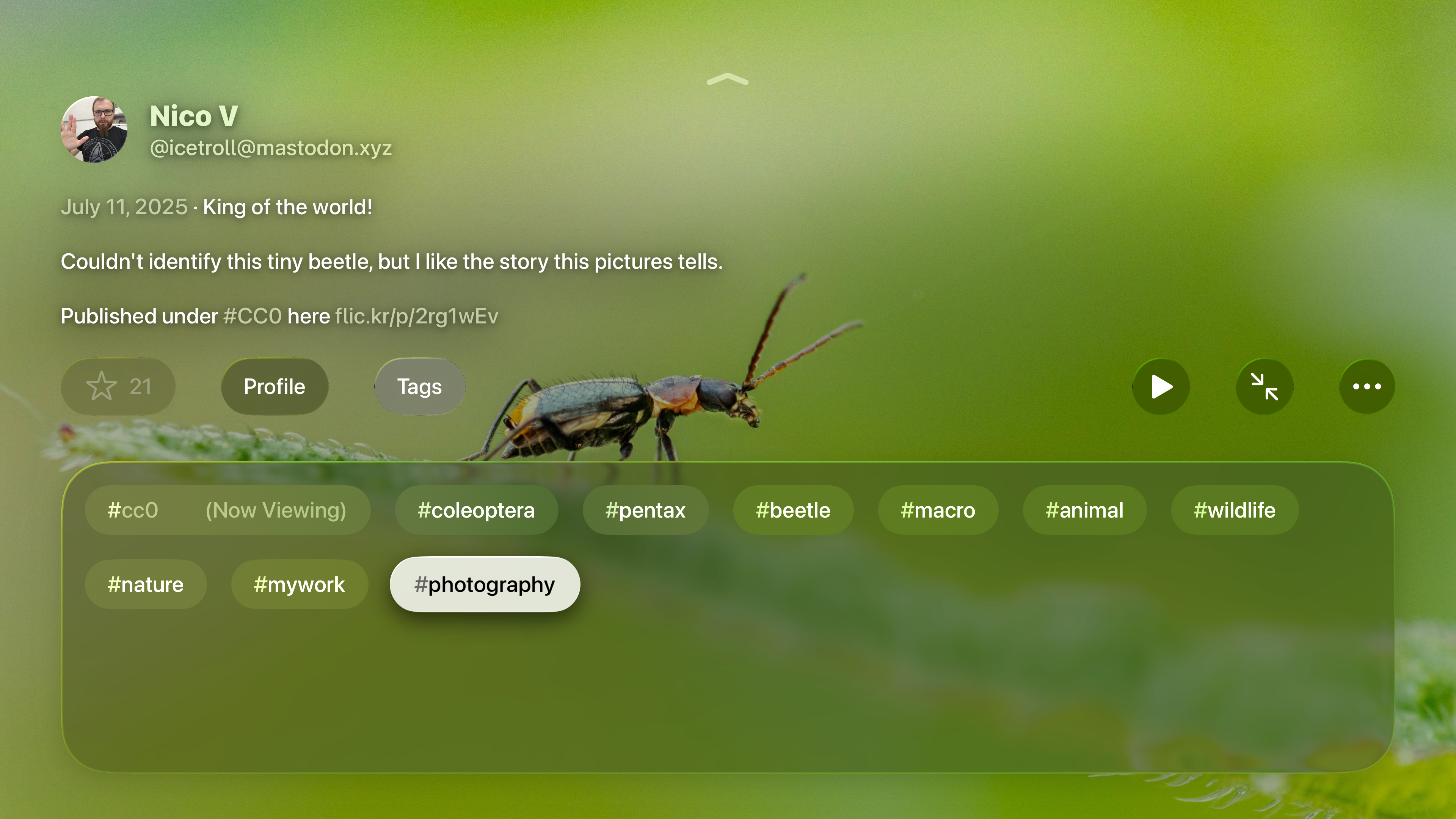Click the #CC0 hashtag in post text
The height and width of the screenshot is (819, 1456).
click(x=252, y=317)
